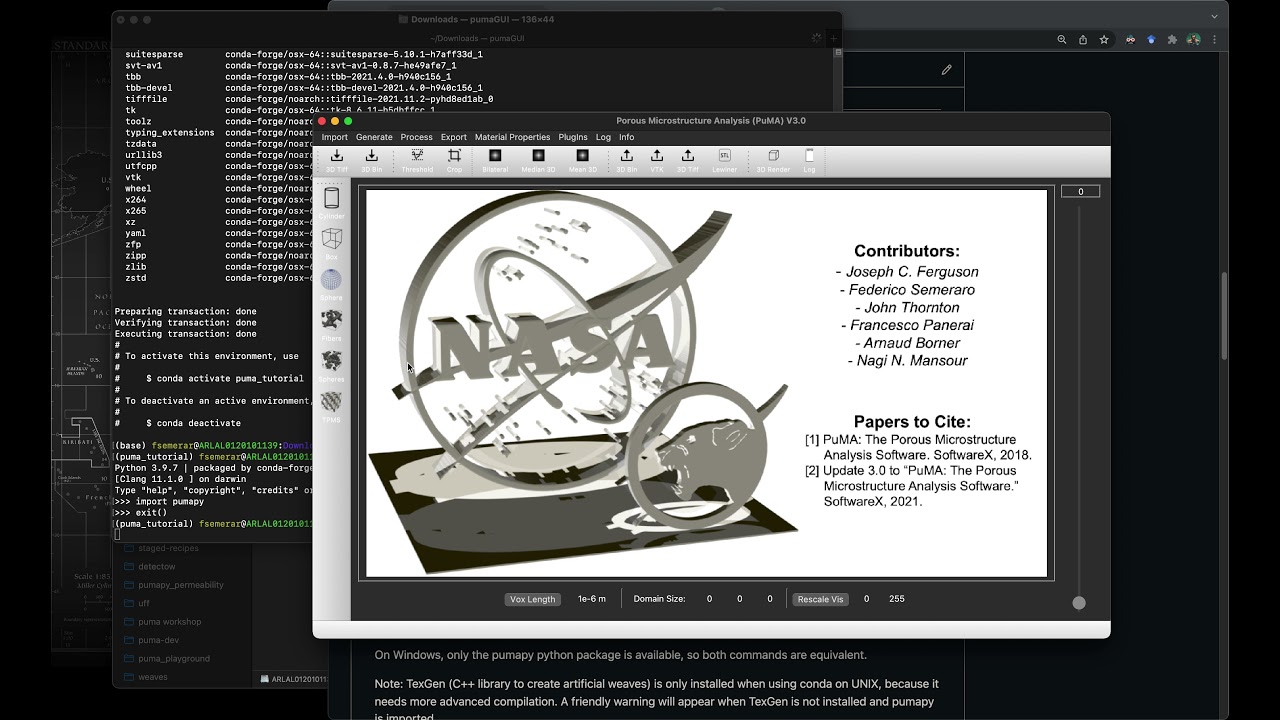Open the Import menu
The width and height of the screenshot is (1280, 720).
(335, 137)
